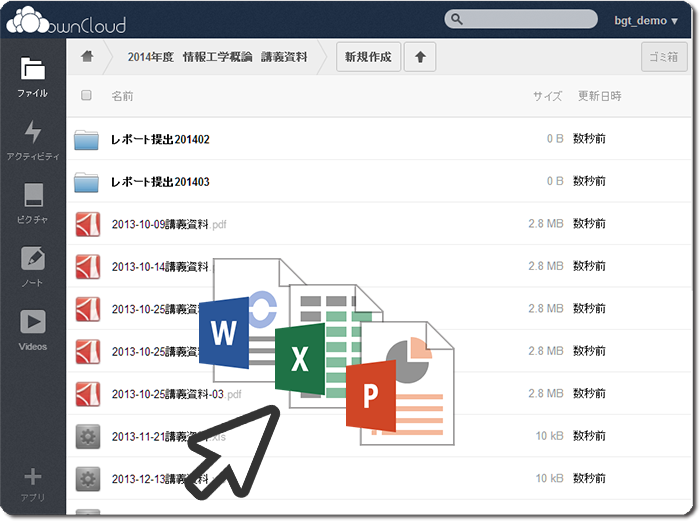The image size is (700, 521).
Task: Click gear file icon of 2013-11-21 file
Action: [x=88, y=436]
